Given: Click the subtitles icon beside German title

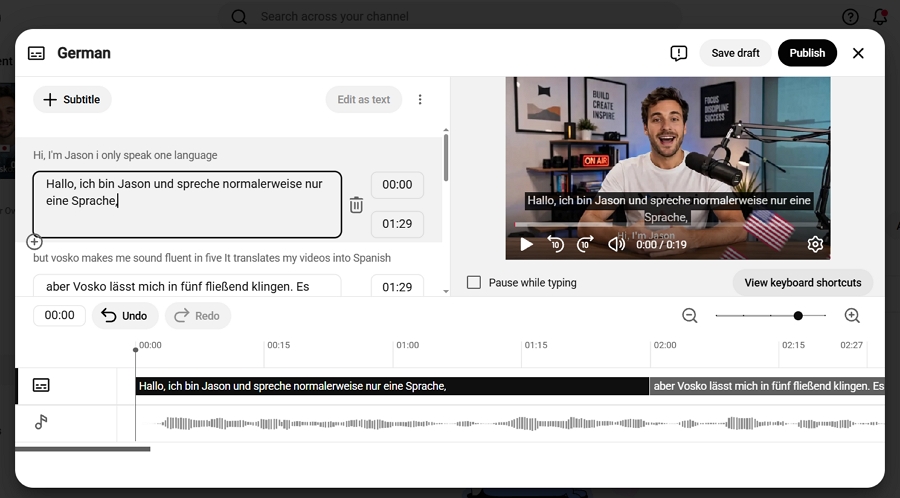Looking at the screenshot, I should click(36, 53).
